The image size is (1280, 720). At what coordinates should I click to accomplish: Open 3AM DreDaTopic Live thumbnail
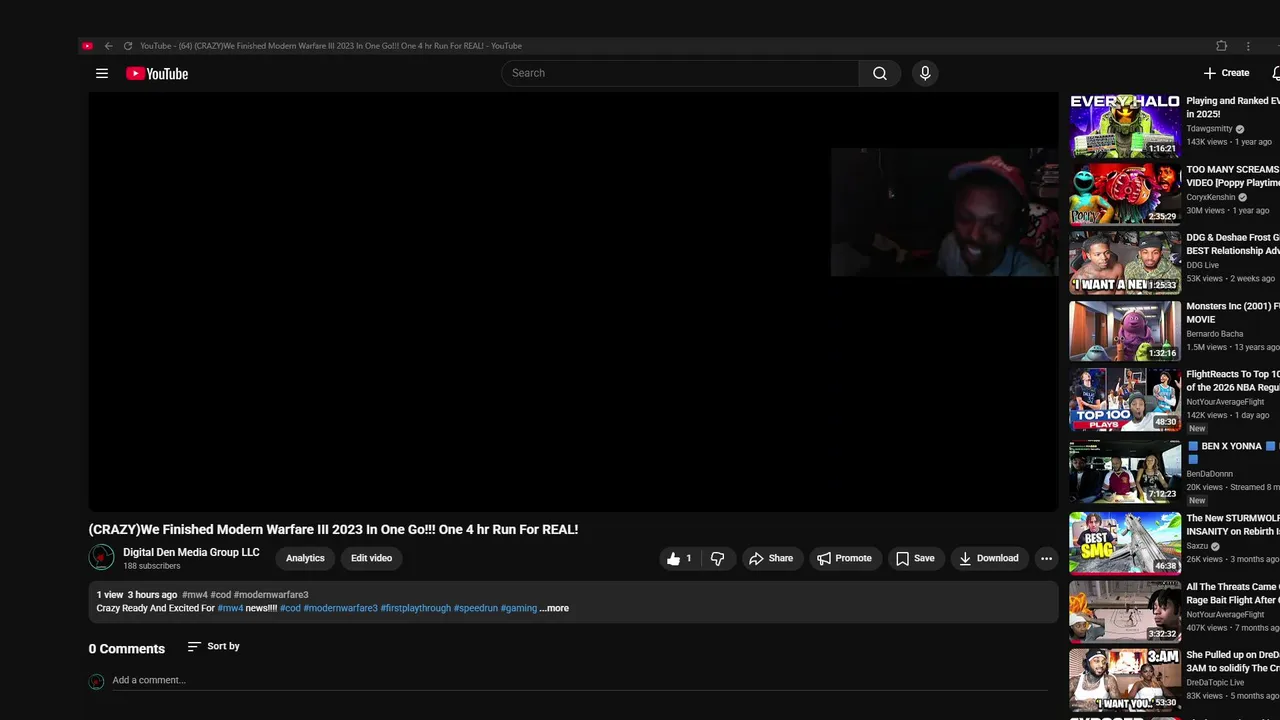1125,680
